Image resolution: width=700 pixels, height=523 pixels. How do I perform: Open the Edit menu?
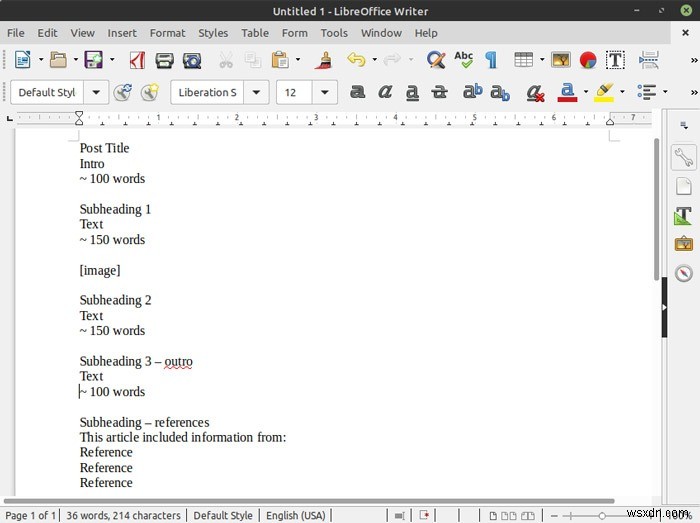click(x=47, y=33)
